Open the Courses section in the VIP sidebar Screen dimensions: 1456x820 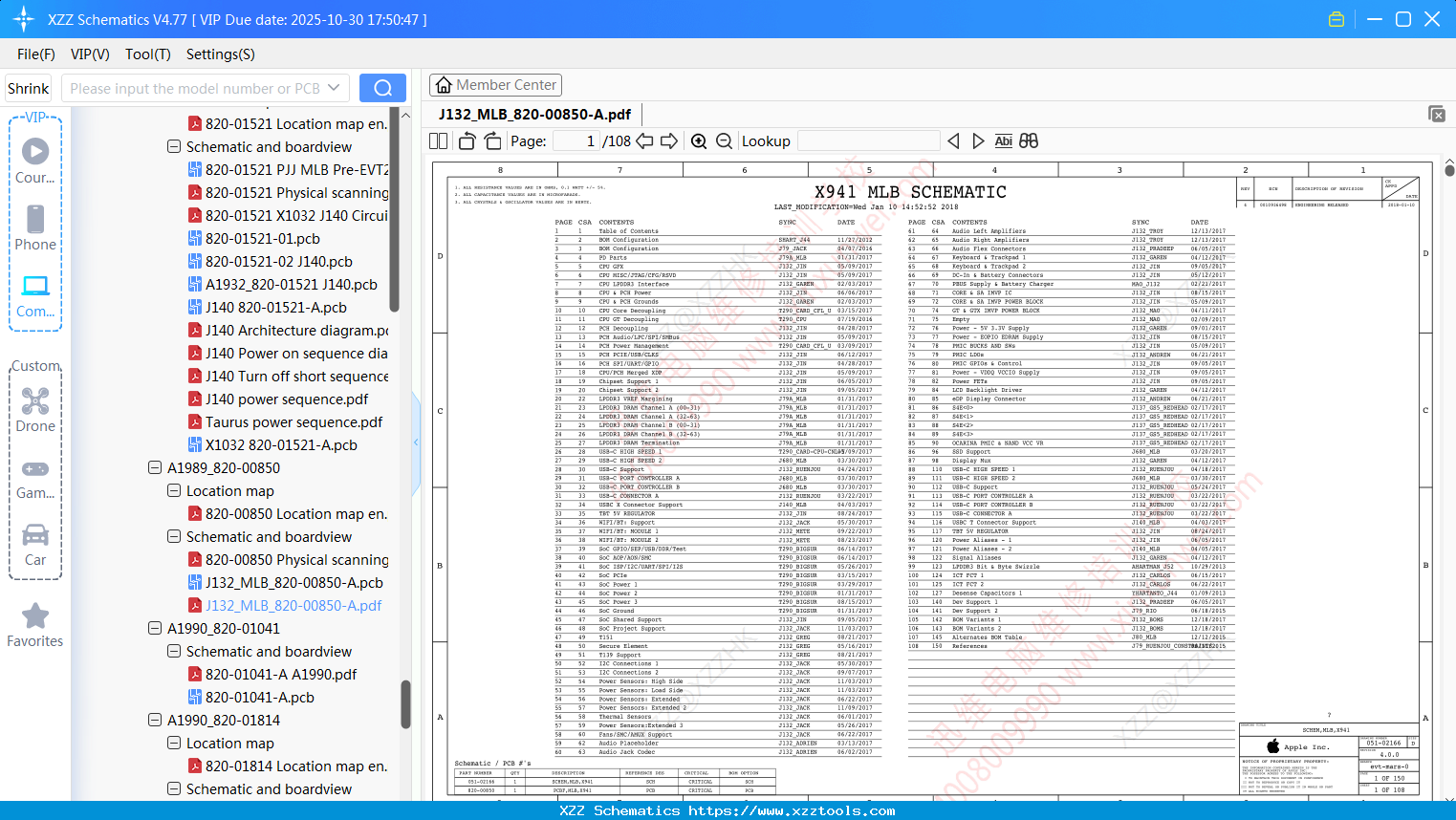click(x=35, y=161)
